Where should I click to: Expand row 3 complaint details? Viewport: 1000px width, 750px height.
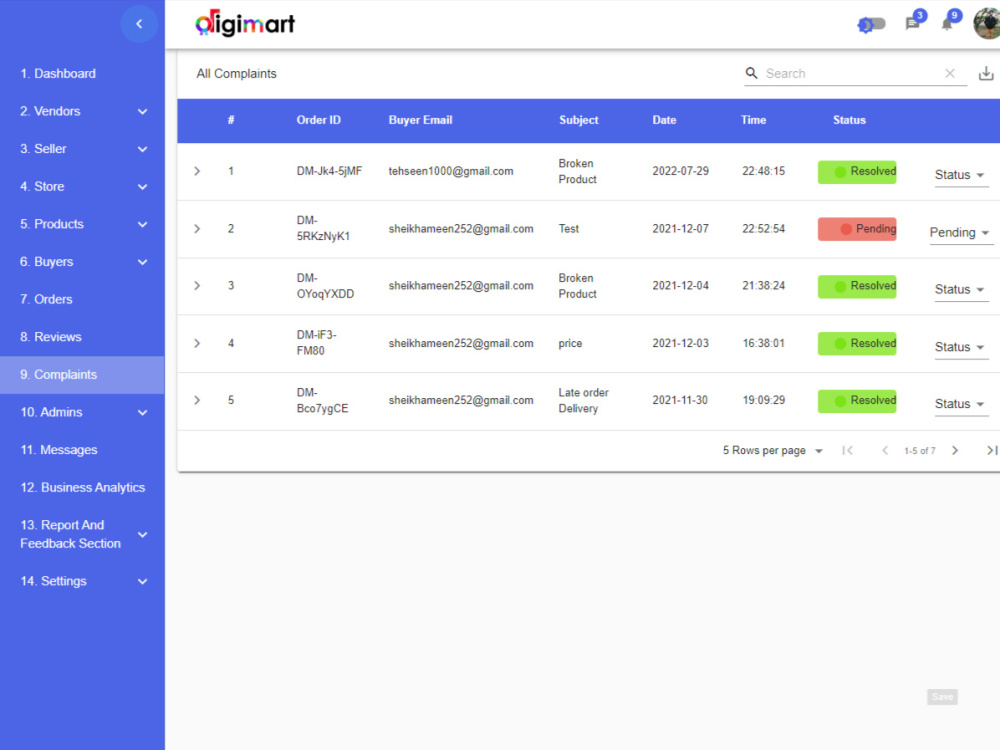[197, 286]
